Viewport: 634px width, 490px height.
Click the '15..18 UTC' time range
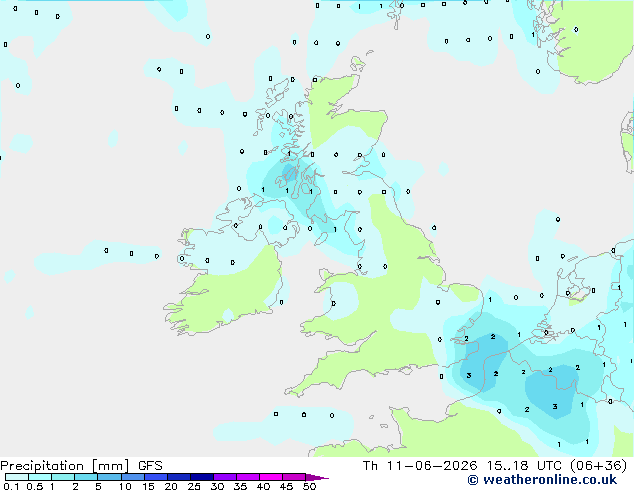[524, 466]
